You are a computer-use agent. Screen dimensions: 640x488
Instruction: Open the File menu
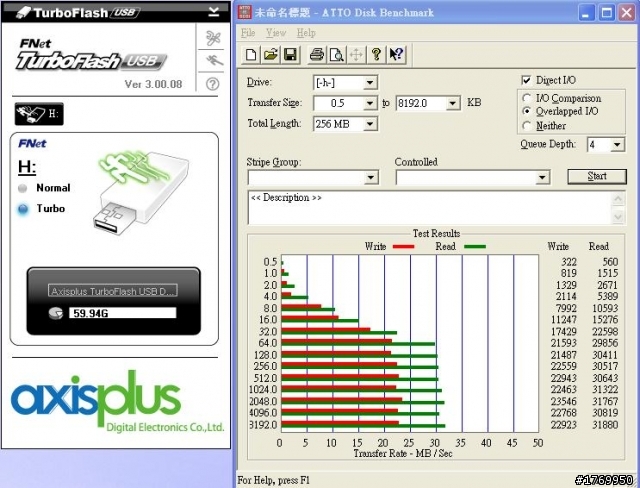248,33
